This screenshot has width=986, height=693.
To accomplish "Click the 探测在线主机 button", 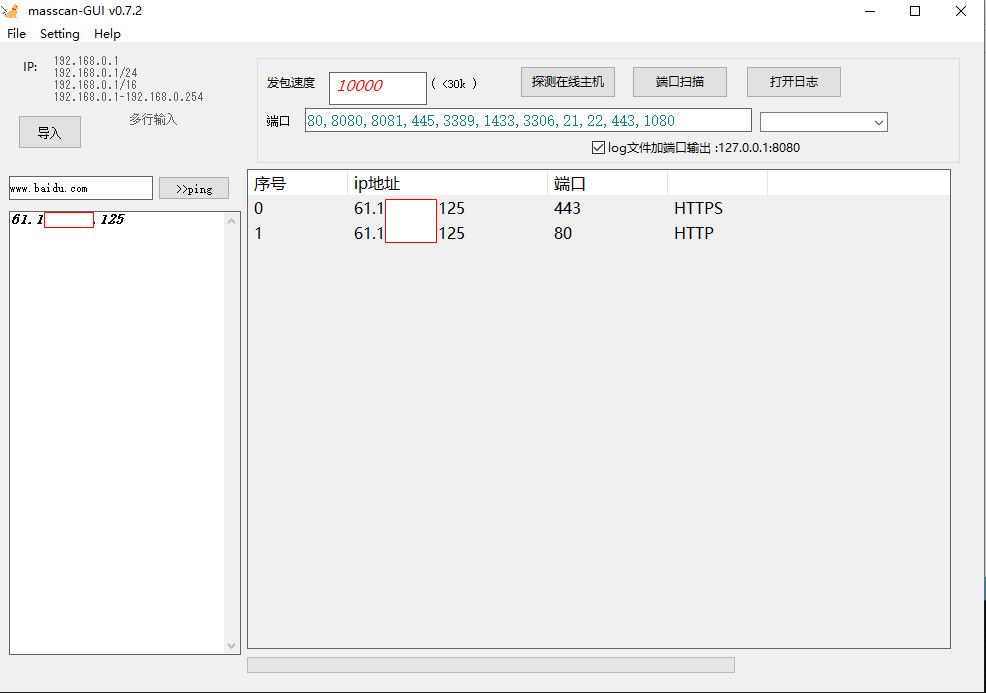I will 567,82.
